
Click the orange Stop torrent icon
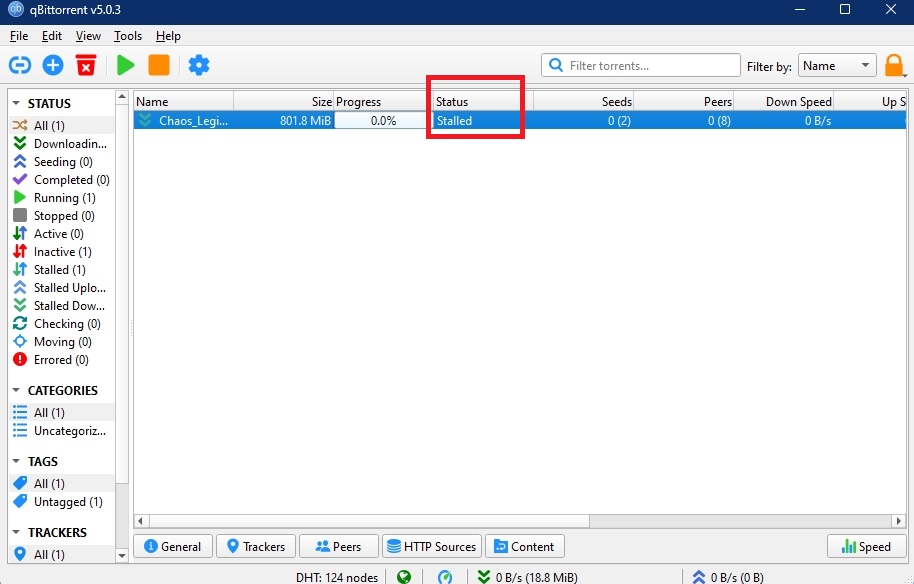159,65
